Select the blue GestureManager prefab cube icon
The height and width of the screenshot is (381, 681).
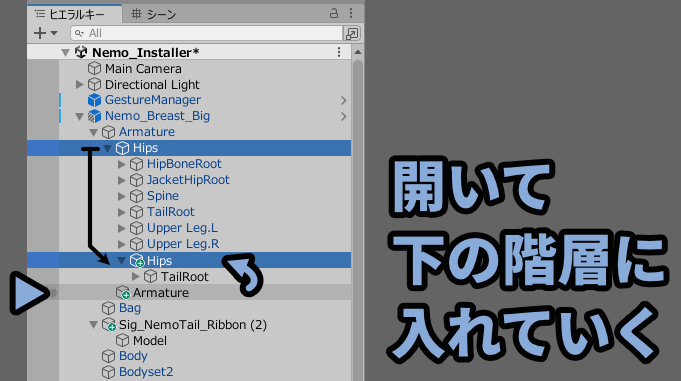coord(94,100)
